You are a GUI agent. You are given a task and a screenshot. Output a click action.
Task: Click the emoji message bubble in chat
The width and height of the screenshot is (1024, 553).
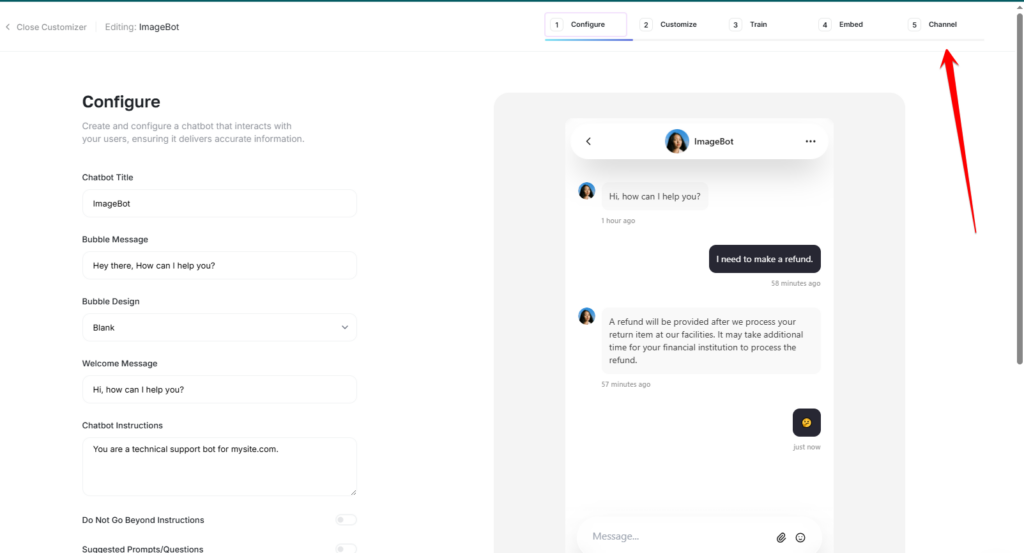pos(806,423)
